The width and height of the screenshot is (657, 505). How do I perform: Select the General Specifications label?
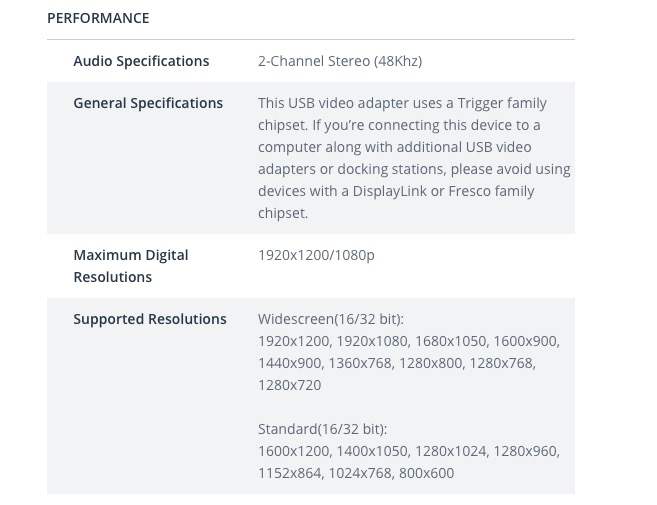pos(148,103)
